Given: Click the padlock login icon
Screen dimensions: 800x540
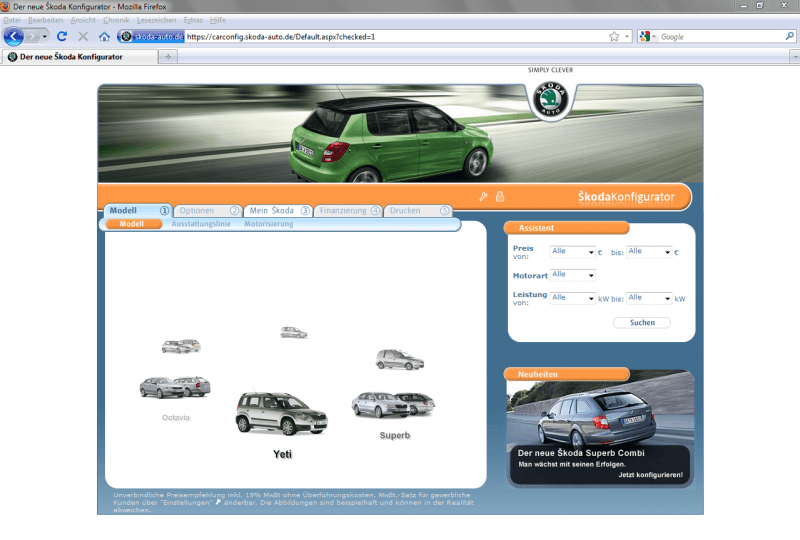Looking at the screenshot, I should click(500, 197).
